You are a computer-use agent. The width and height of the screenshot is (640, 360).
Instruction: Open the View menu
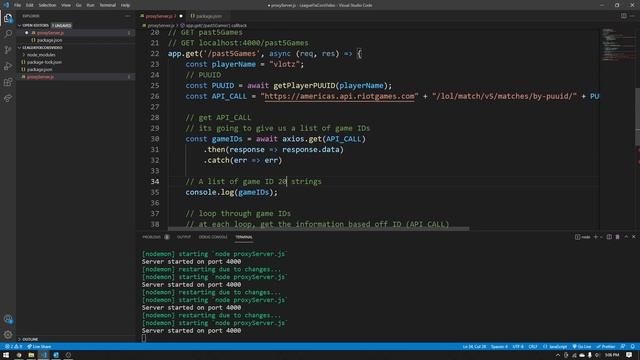click(x=66, y=5)
